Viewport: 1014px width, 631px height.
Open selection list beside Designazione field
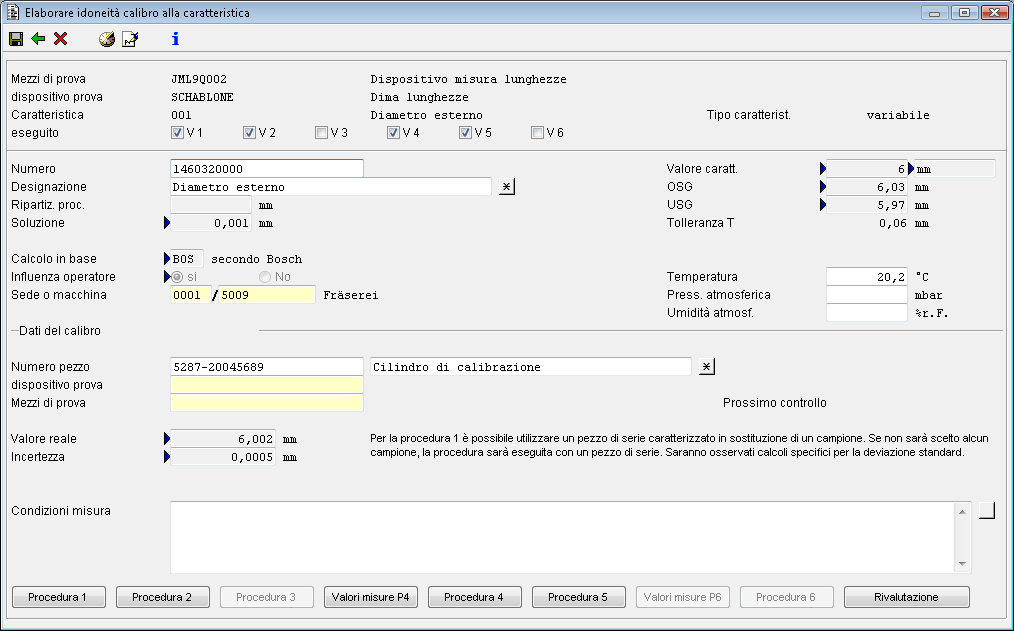pos(507,187)
